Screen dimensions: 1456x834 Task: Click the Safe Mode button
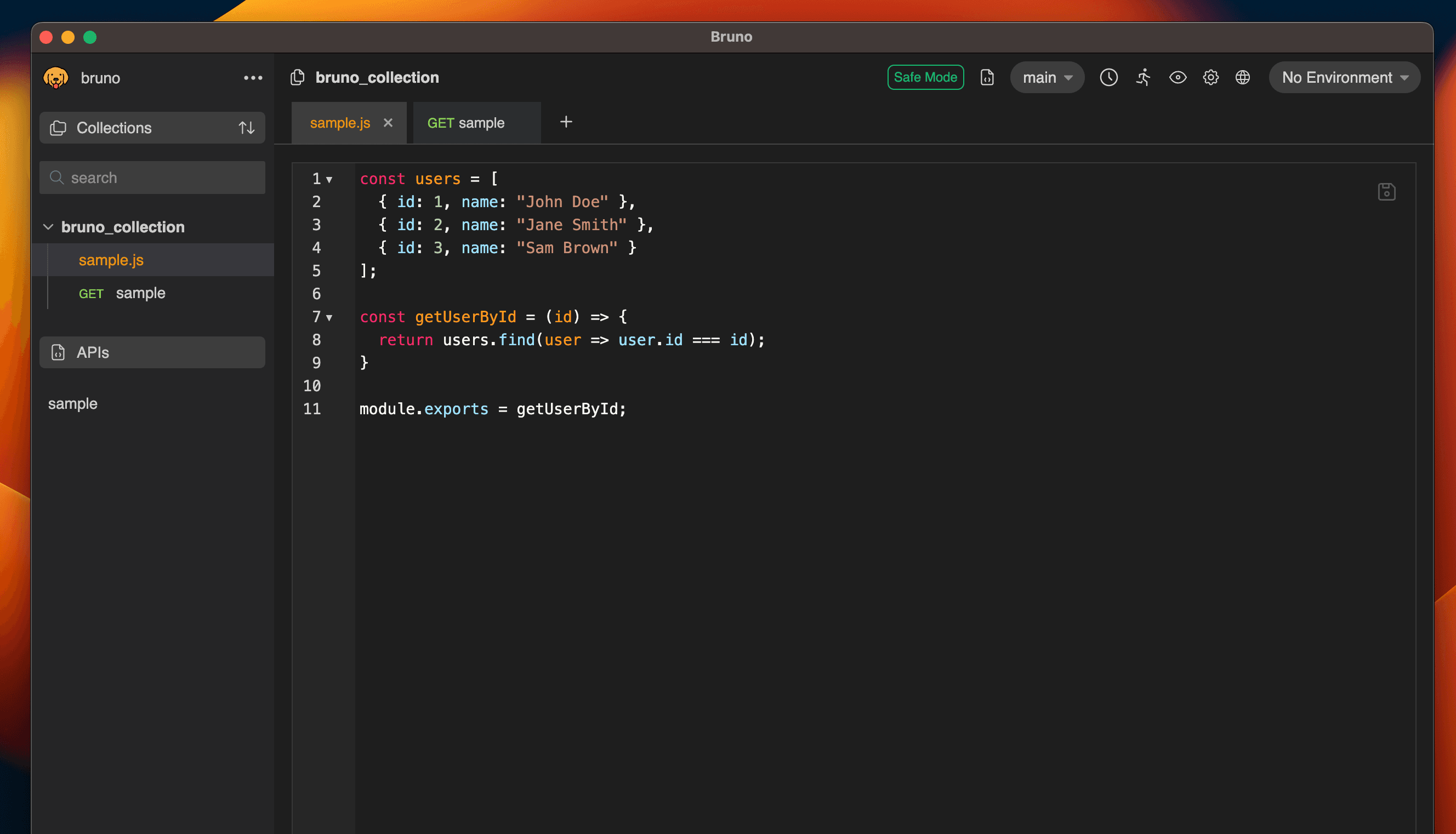(x=925, y=77)
